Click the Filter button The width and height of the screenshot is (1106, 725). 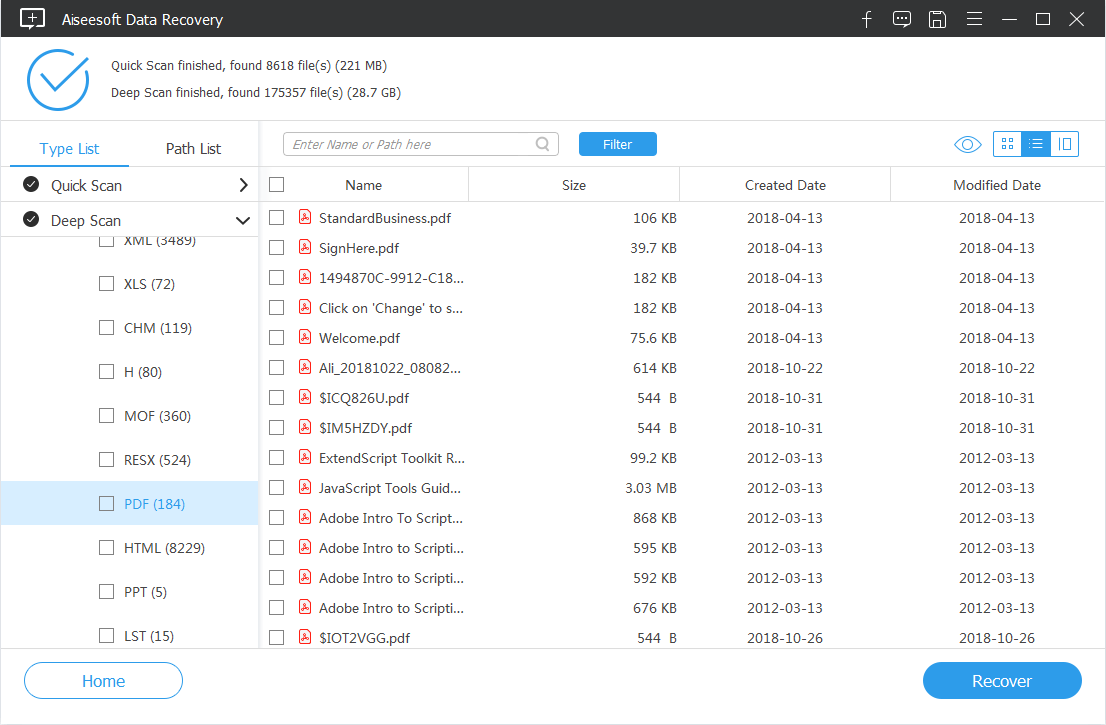[617, 144]
